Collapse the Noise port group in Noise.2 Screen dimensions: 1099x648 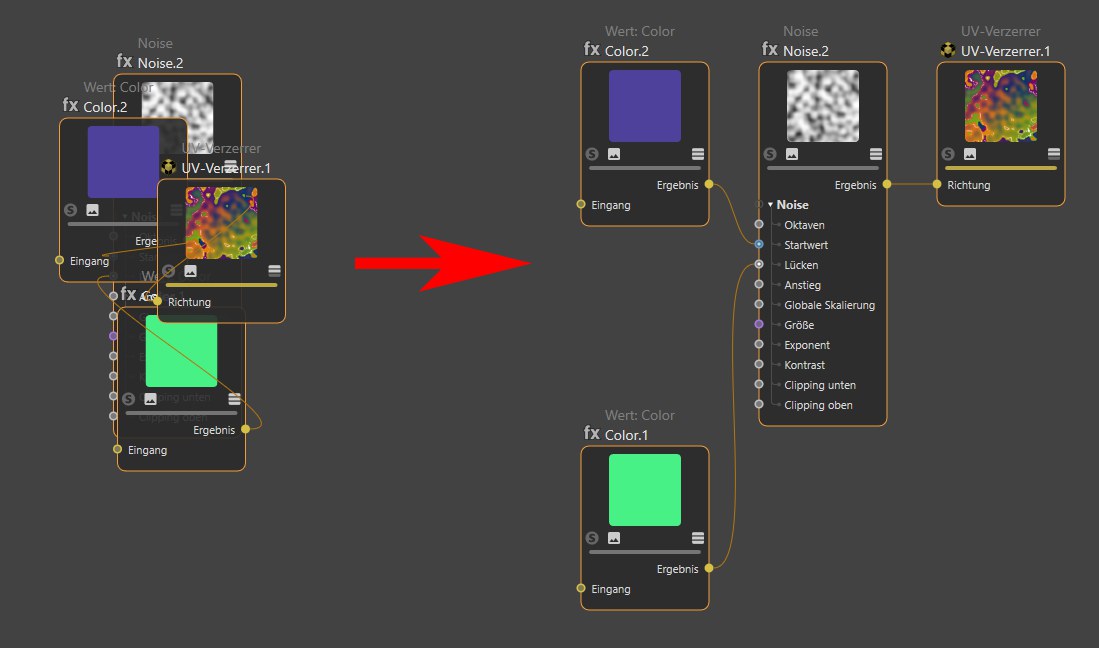pos(770,205)
